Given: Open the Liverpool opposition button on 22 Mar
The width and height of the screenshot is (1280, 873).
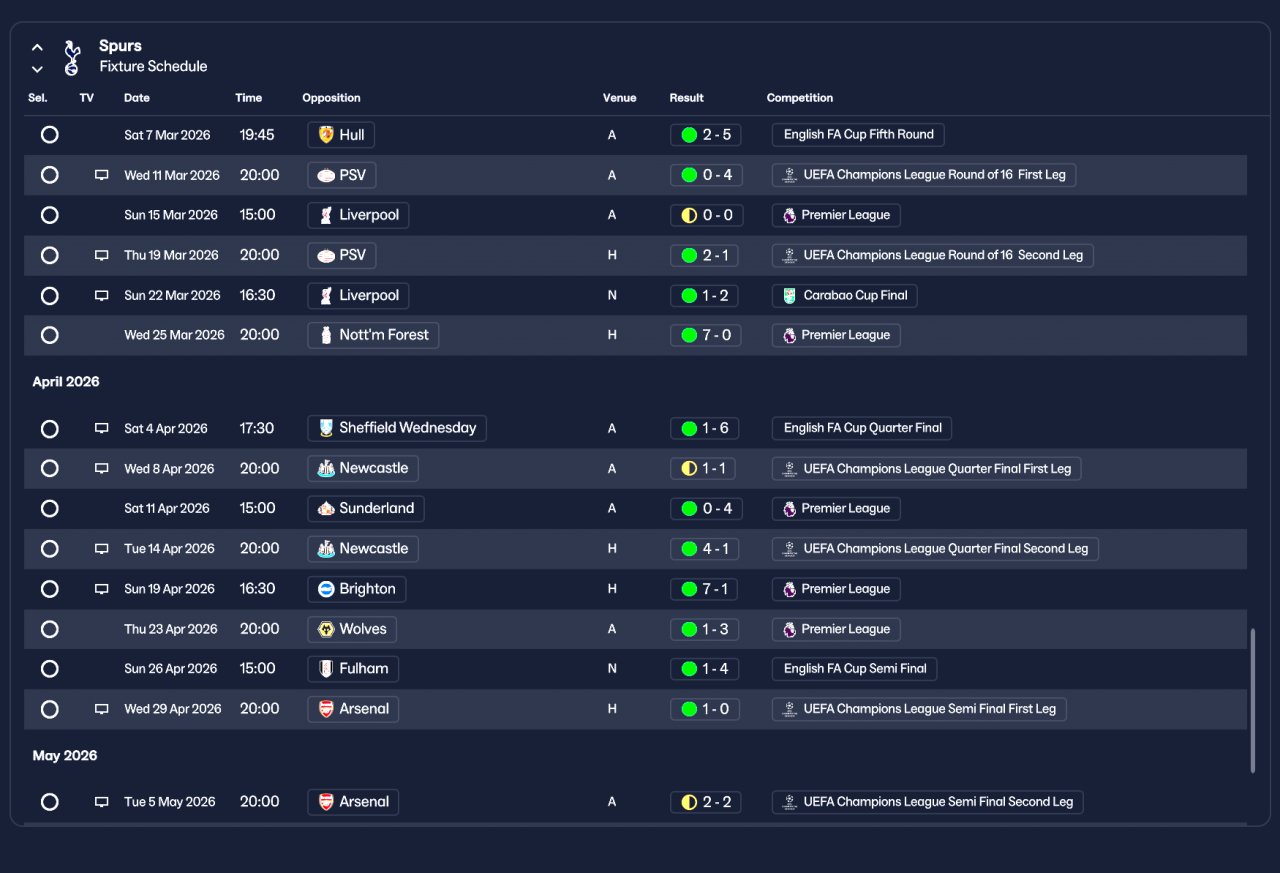Looking at the screenshot, I should click(358, 296).
